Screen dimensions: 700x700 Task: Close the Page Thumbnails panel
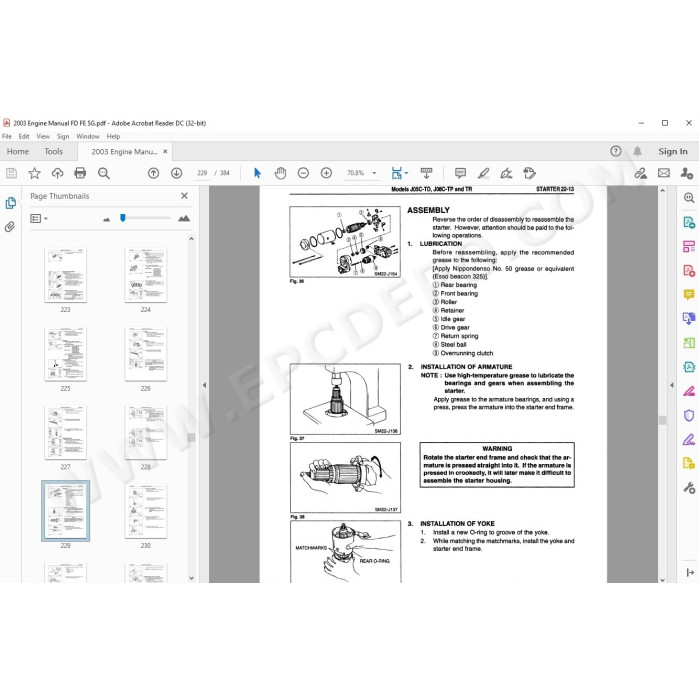[x=184, y=196]
